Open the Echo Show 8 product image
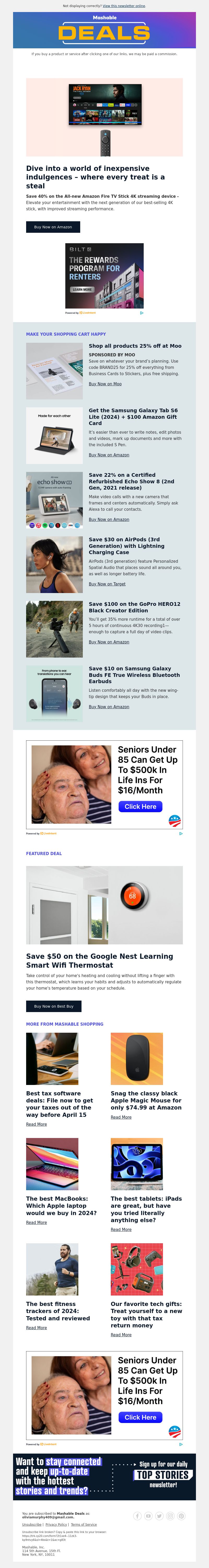209x1568 pixels. click(x=54, y=500)
